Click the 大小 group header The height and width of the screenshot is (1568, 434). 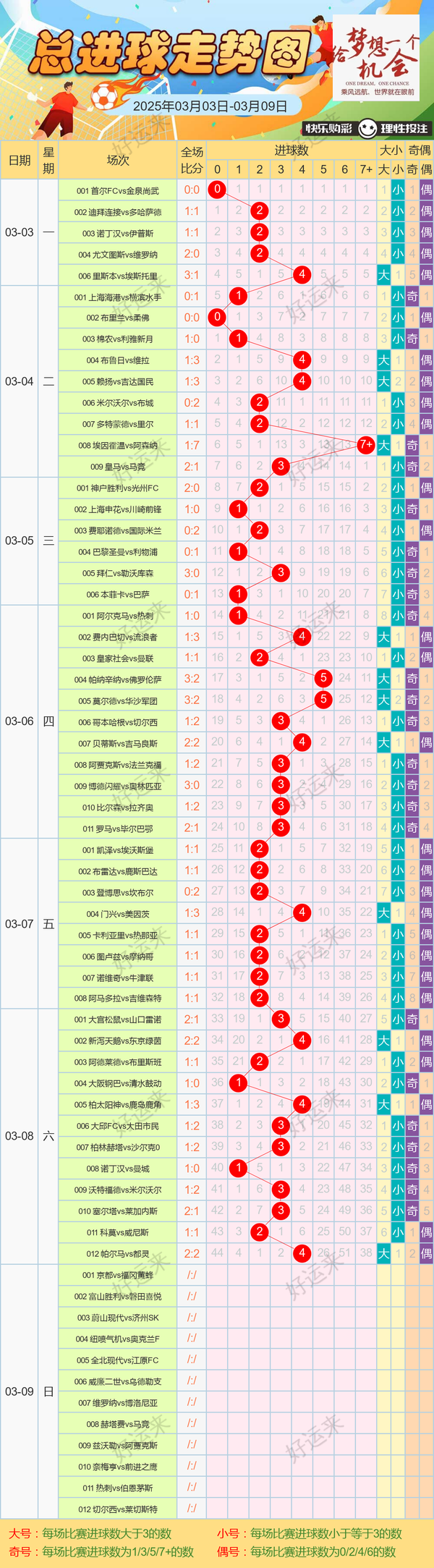point(391,151)
